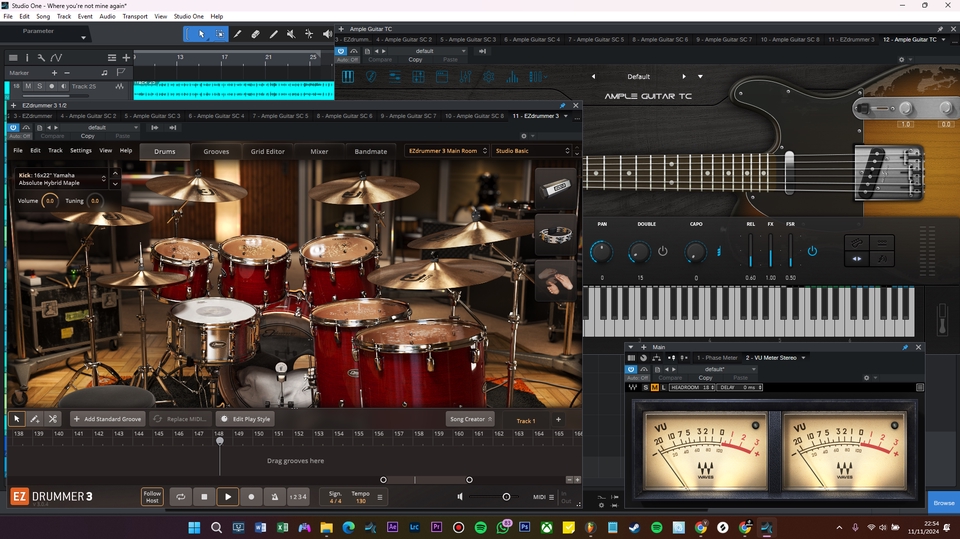Image resolution: width=960 pixels, height=539 pixels.
Task: Open the Ample Guitar FX waveform button
Action: 882,258
